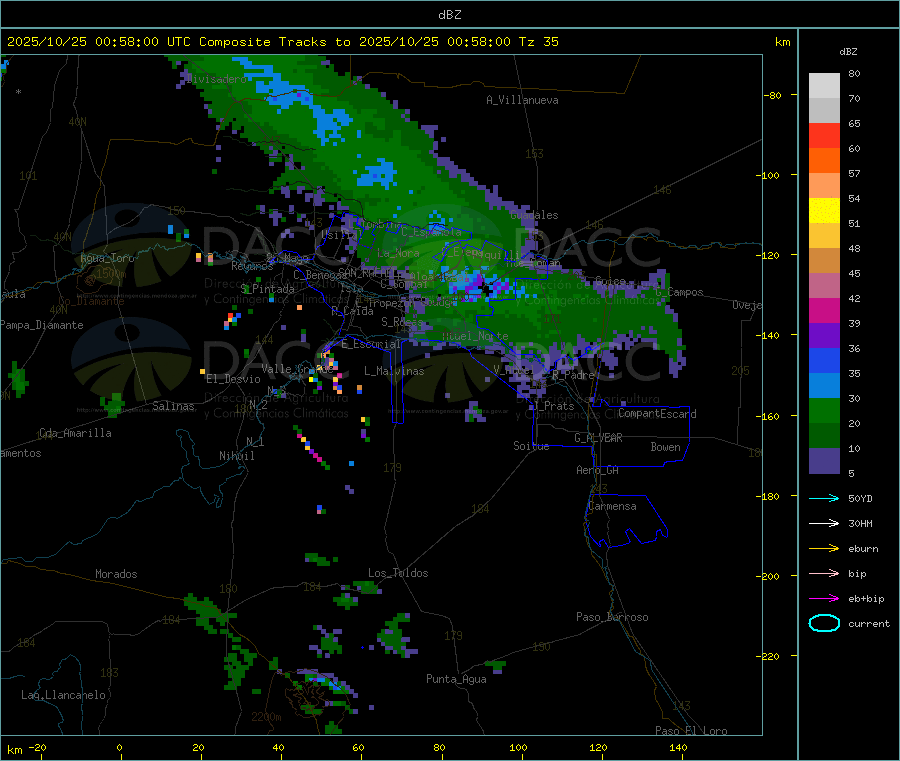Click the Morados map label
Viewport: 900px width, 761px height.
click(116, 574)
